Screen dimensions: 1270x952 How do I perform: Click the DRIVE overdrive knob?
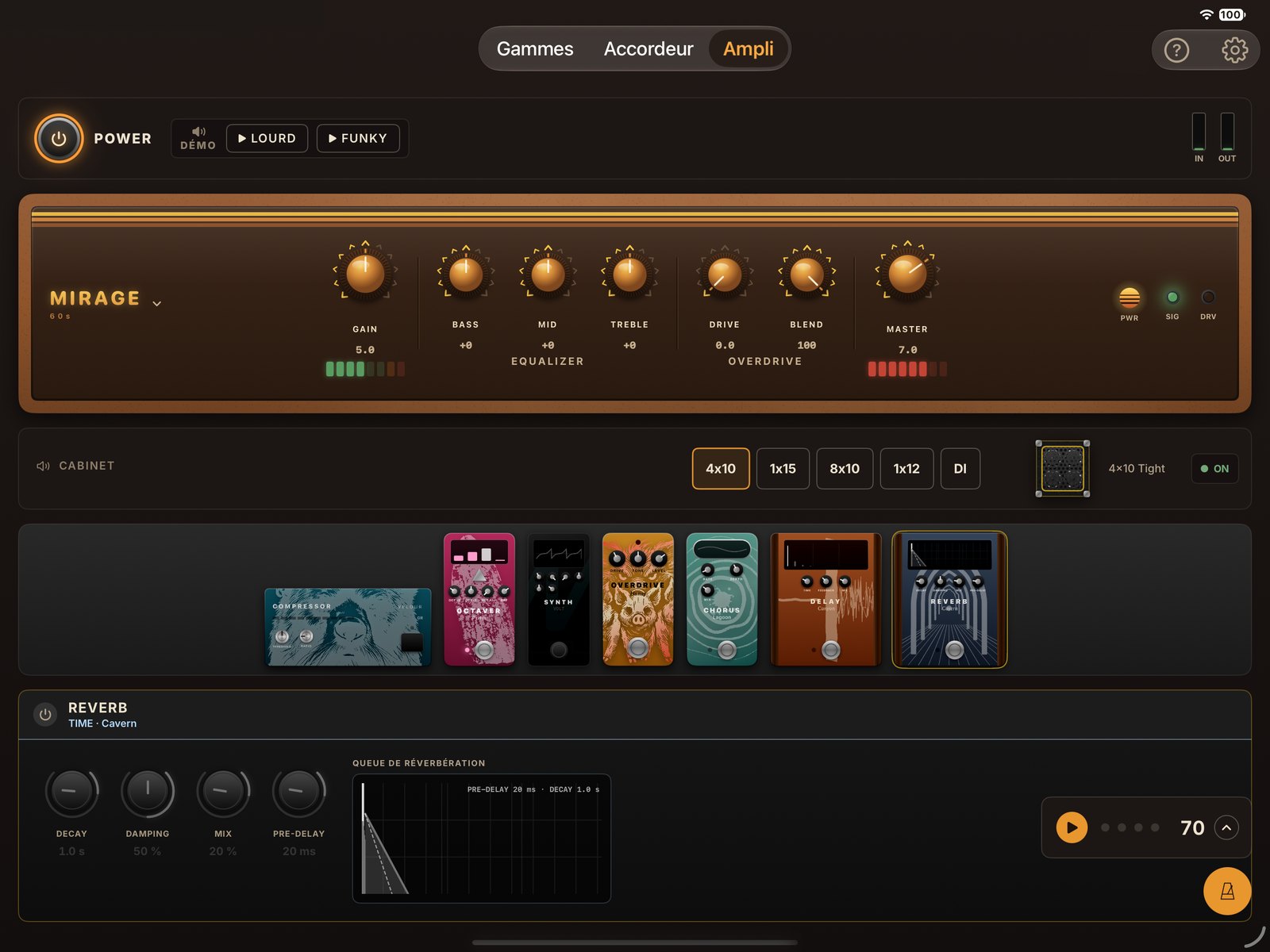point(725,274)
